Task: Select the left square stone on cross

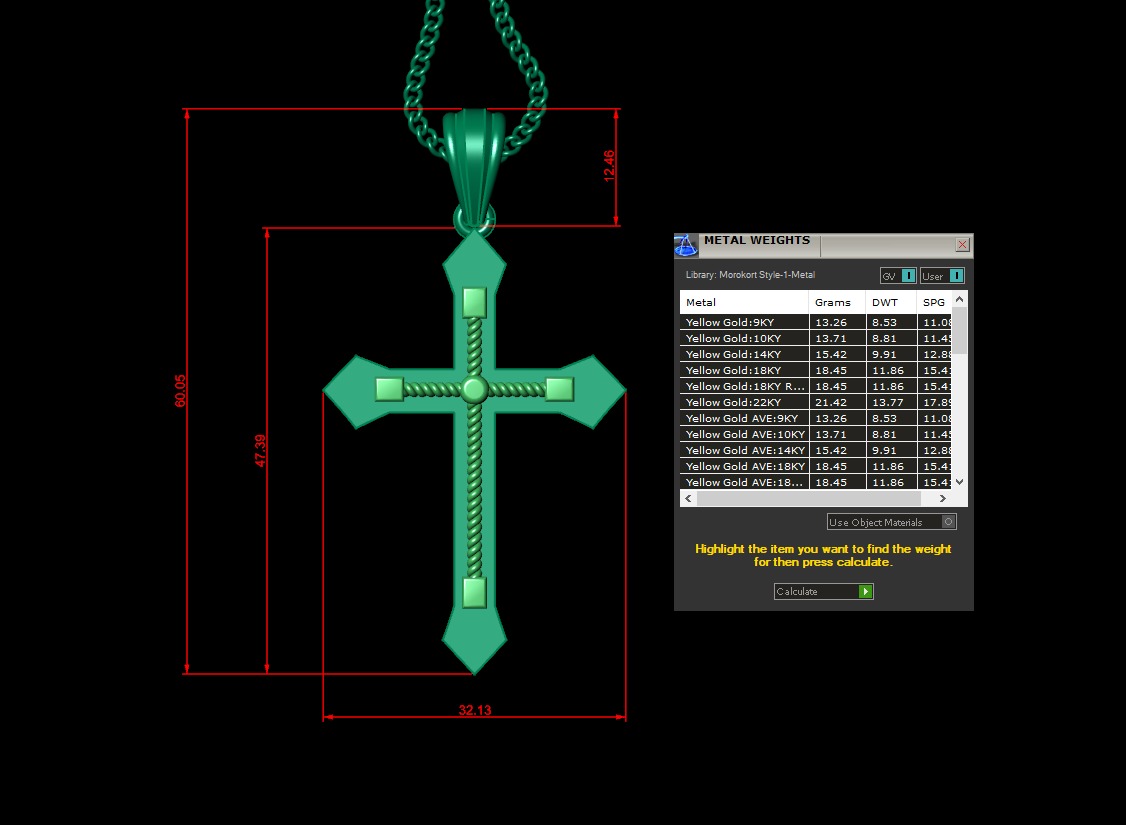Action: click(389, 389)
